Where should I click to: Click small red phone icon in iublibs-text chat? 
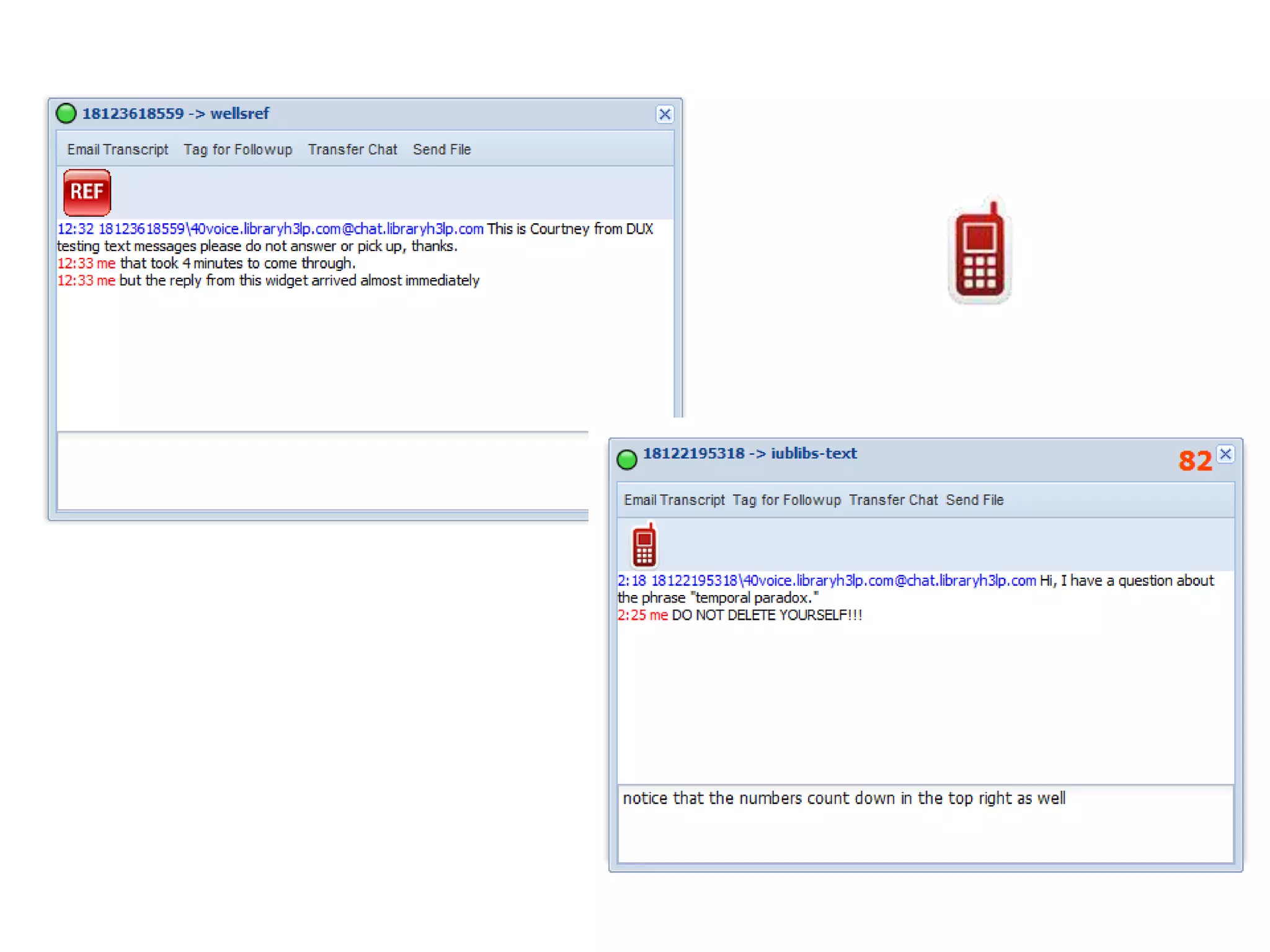[x=644, y=545]
